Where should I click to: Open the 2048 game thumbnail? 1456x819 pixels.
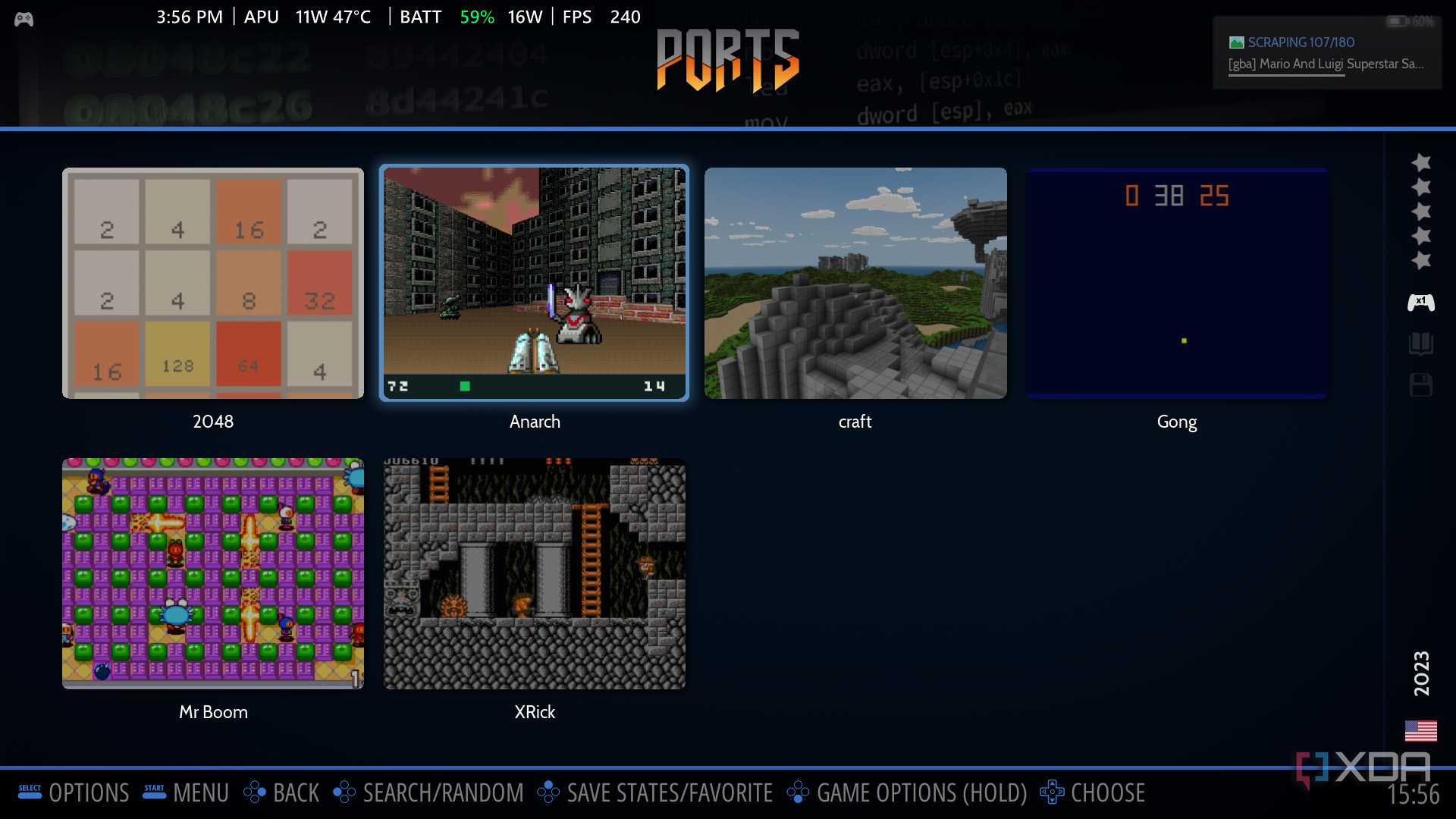coord(213,283)
